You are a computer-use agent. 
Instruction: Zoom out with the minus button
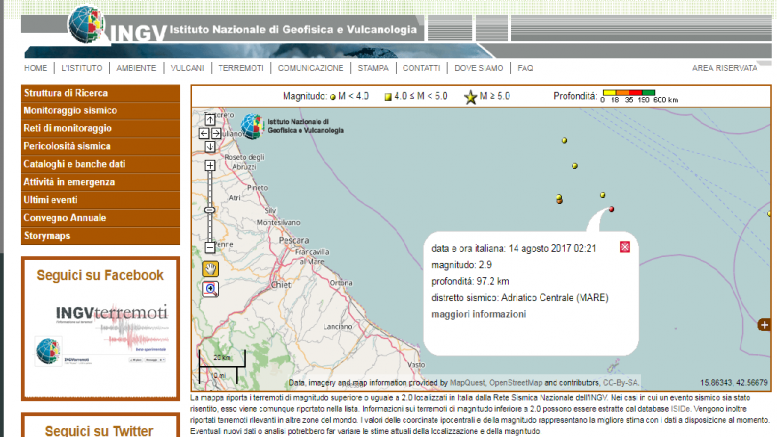pos(209,247)
